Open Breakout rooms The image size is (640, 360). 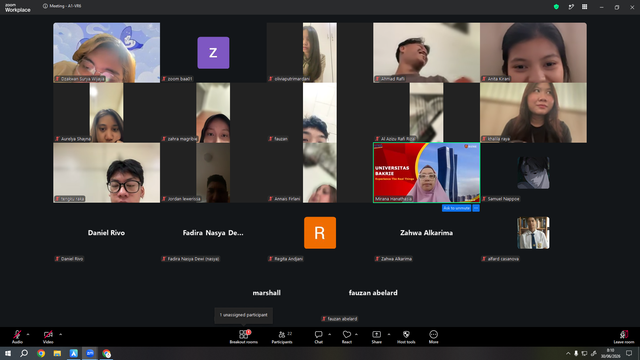point(244,337)
